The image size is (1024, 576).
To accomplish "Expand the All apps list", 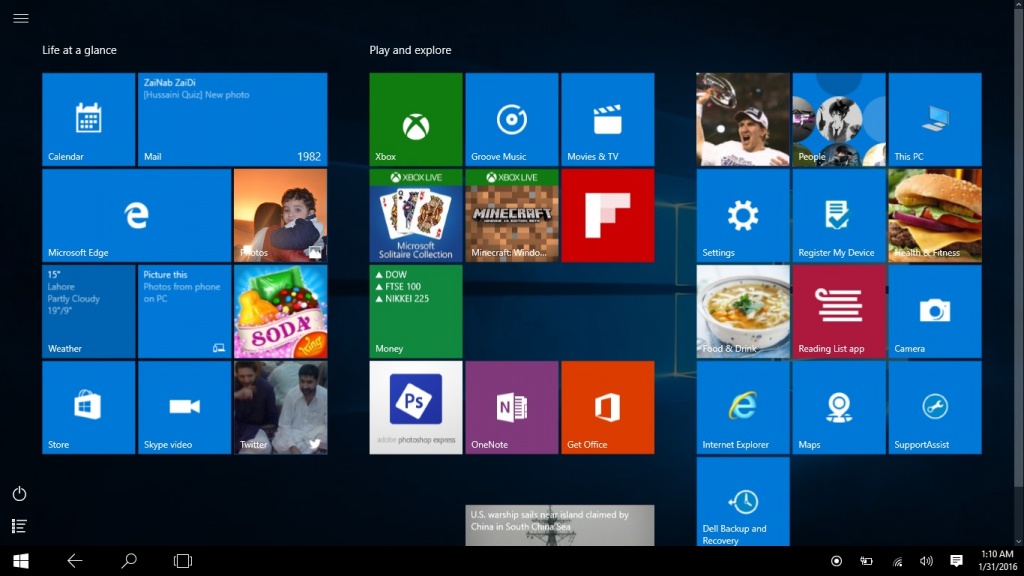I will pyautogui.click(x=19, y=525).
